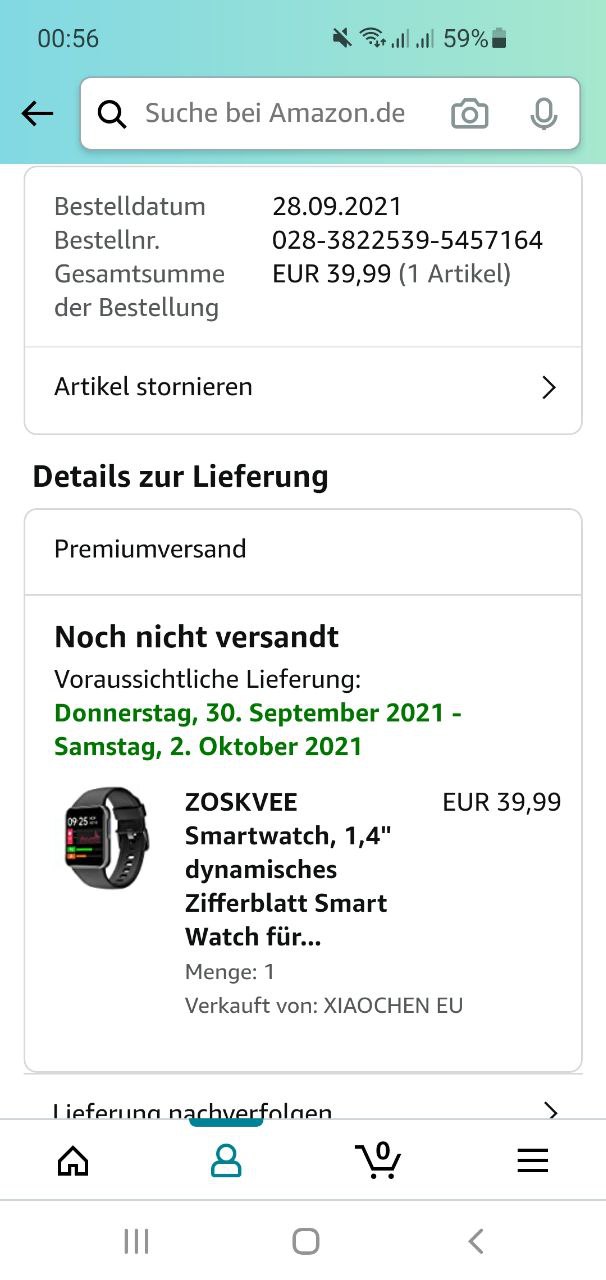Expand the 'Artikel stornieren' chevron
This screenshot has height=1280, width=606.
point(548,388)
